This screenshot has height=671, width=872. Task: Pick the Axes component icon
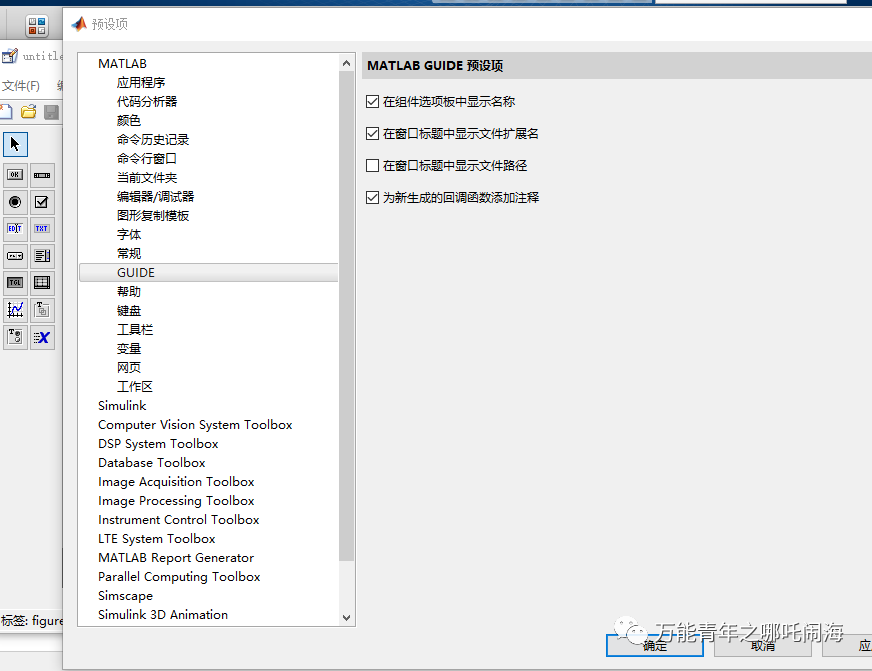pyautogui.click(x=15, y=310)
